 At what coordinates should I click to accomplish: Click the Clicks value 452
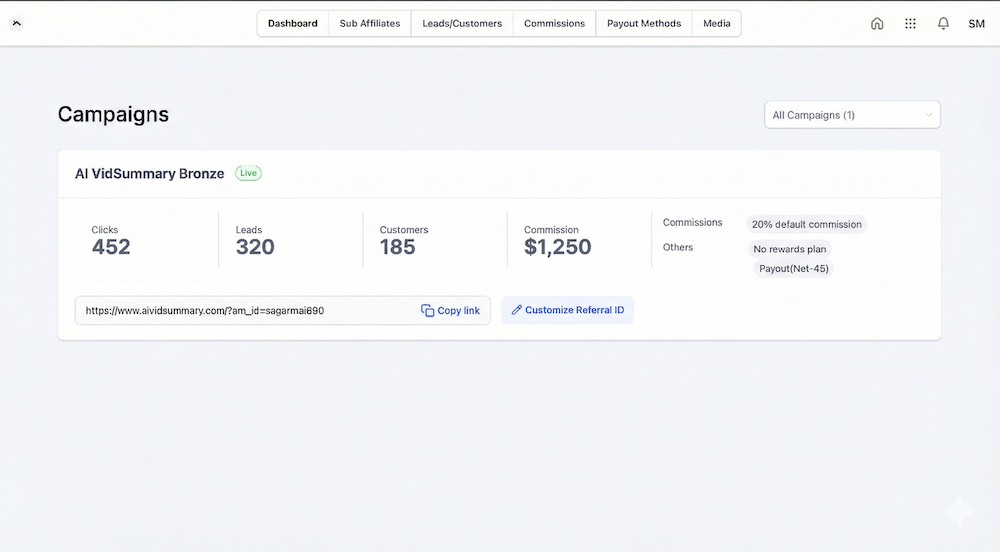pos(111,247)
